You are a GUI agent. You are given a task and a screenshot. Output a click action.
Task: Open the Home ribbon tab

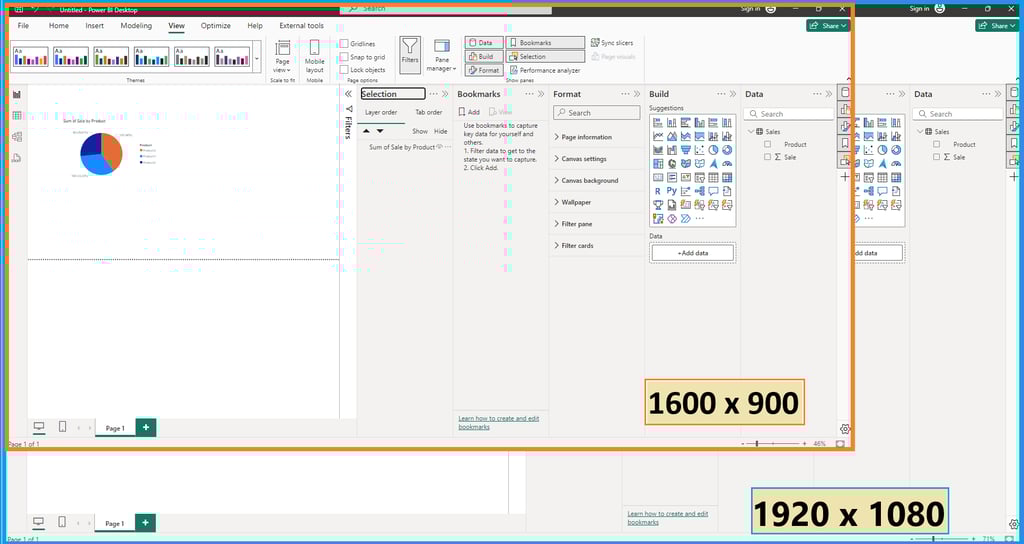point(59,25)
